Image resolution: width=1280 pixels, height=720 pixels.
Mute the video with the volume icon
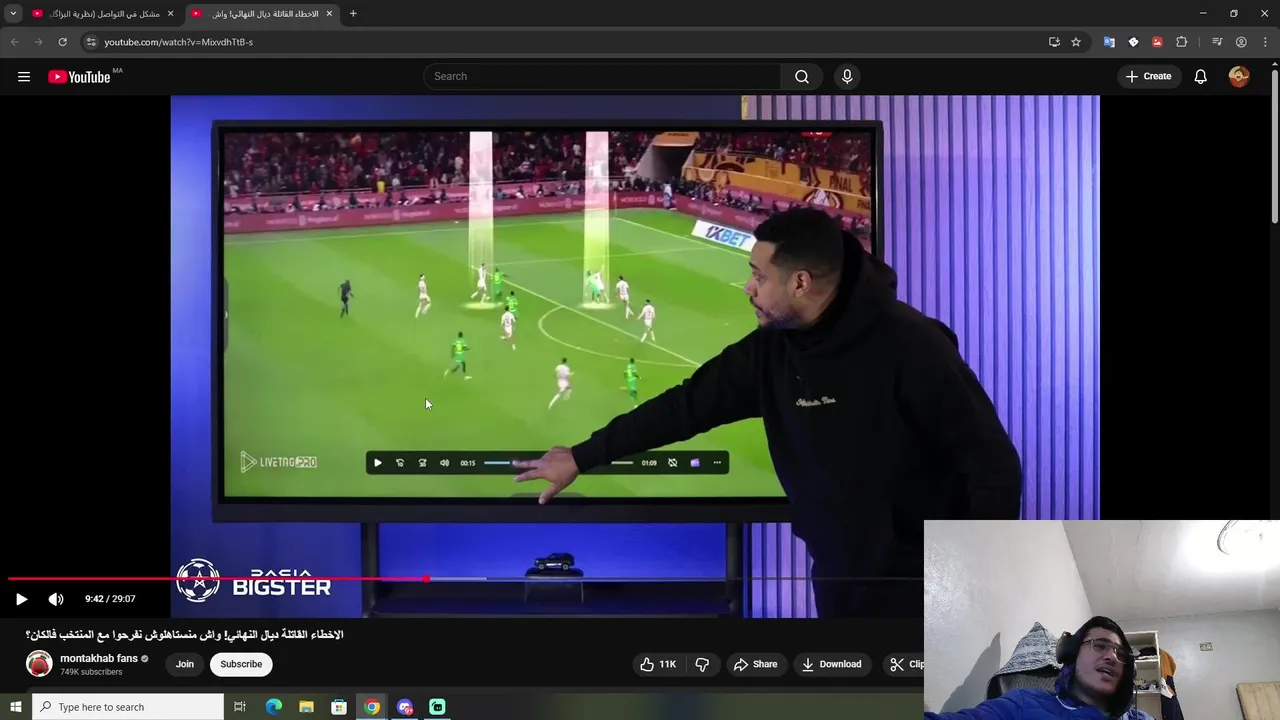coord(56,599)
